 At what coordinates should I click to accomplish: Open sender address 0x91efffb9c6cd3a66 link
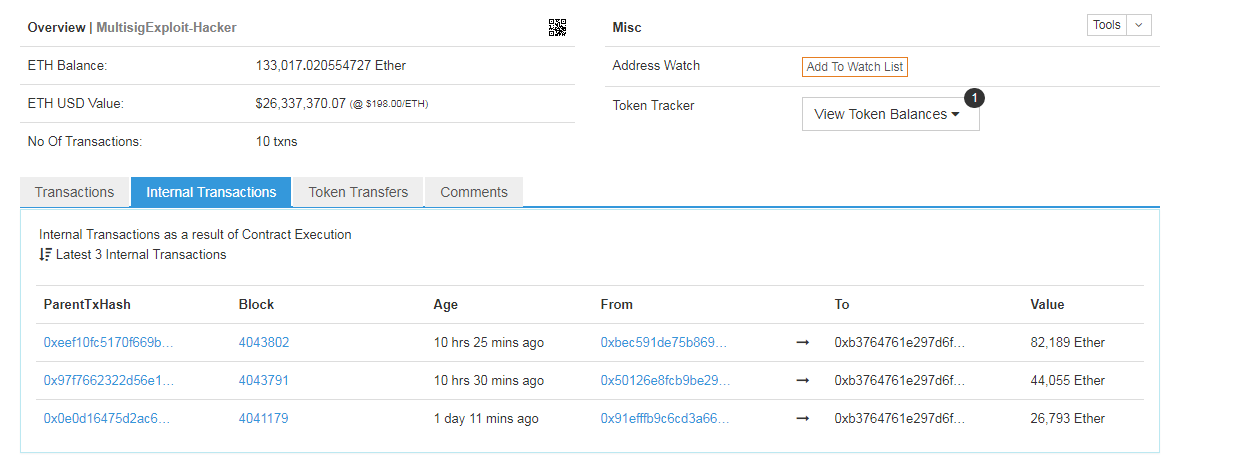tap(664, 419)
